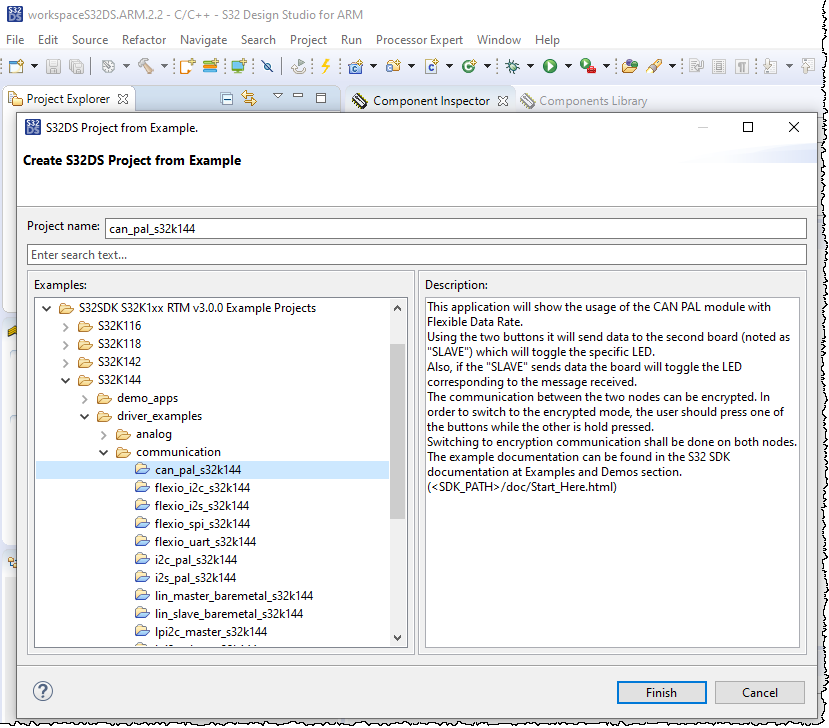Open the New file dropdown arrow

pyautogui.click(x=34, y=66)
